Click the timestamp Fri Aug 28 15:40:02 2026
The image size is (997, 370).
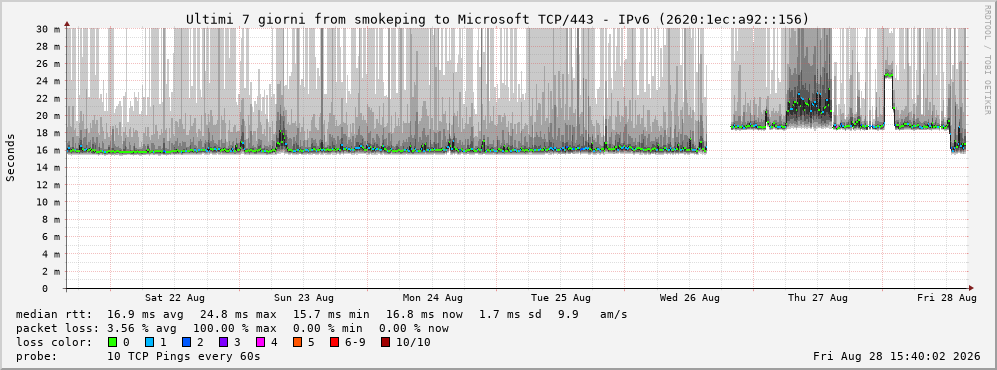tap(897, 357)
